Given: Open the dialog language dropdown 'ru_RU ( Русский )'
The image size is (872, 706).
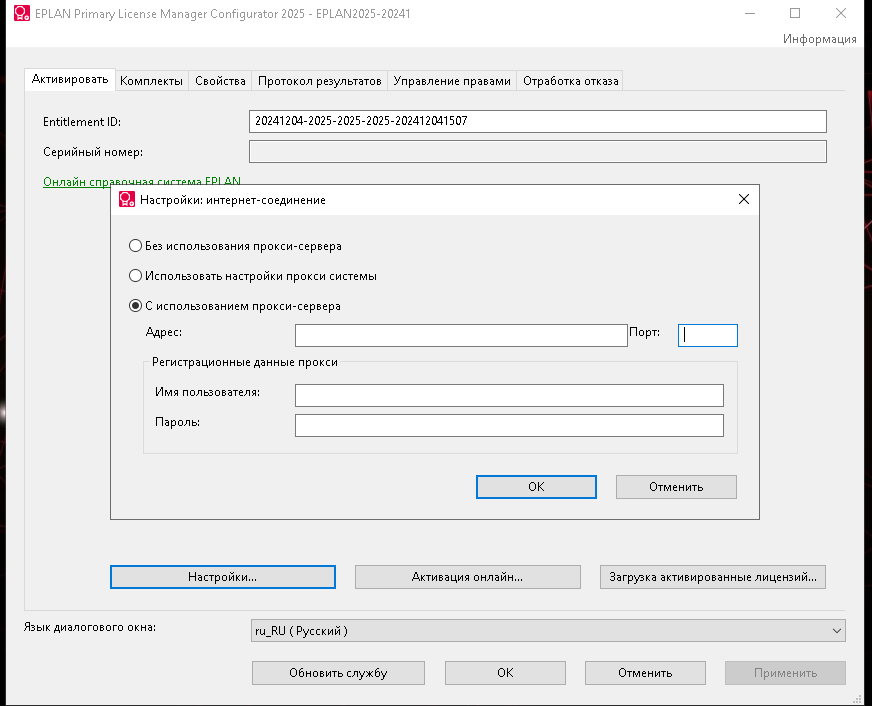Looking at the screenshot, I should click(548, 631).
